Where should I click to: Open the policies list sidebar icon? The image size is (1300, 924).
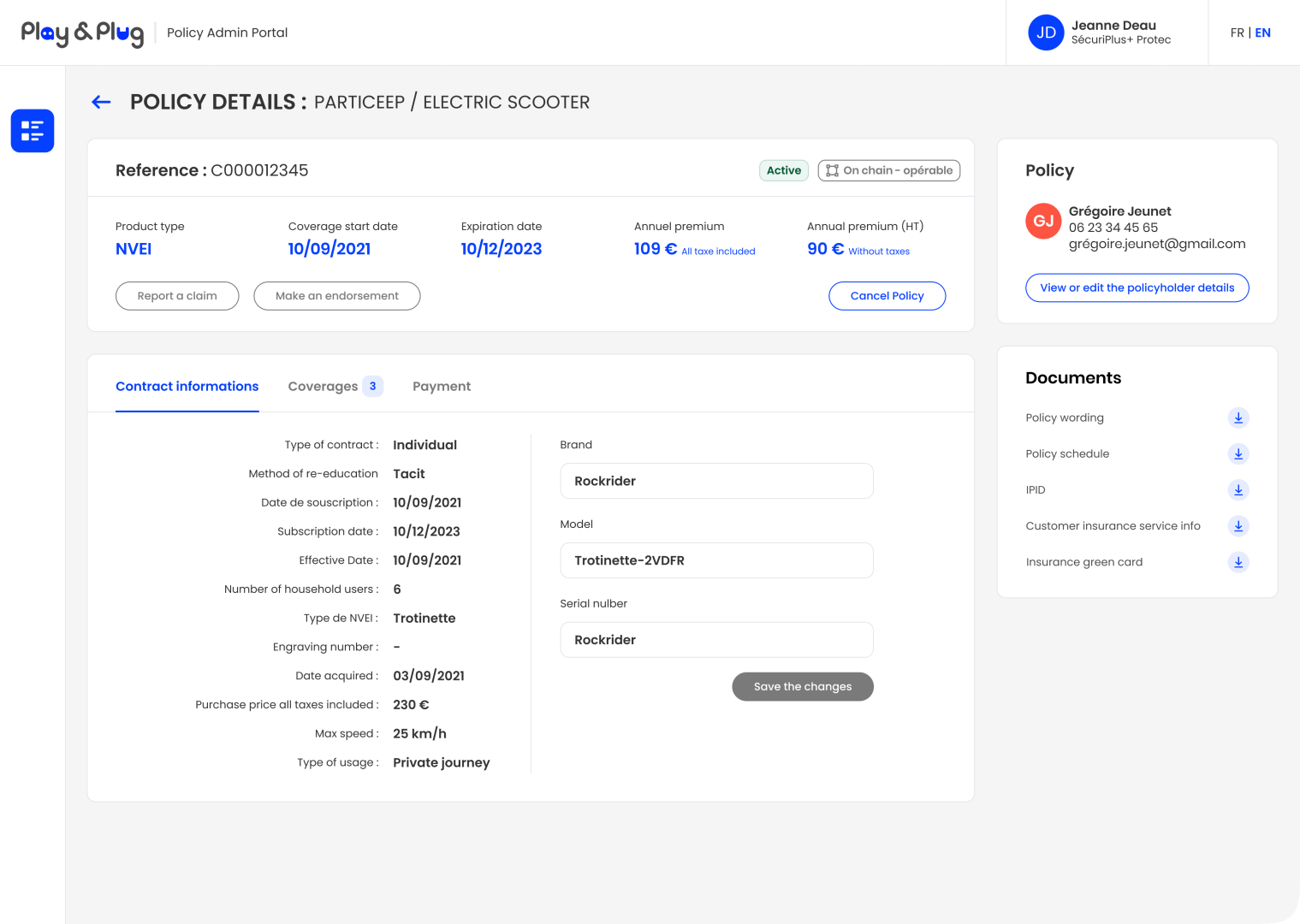tap(33, 131)
